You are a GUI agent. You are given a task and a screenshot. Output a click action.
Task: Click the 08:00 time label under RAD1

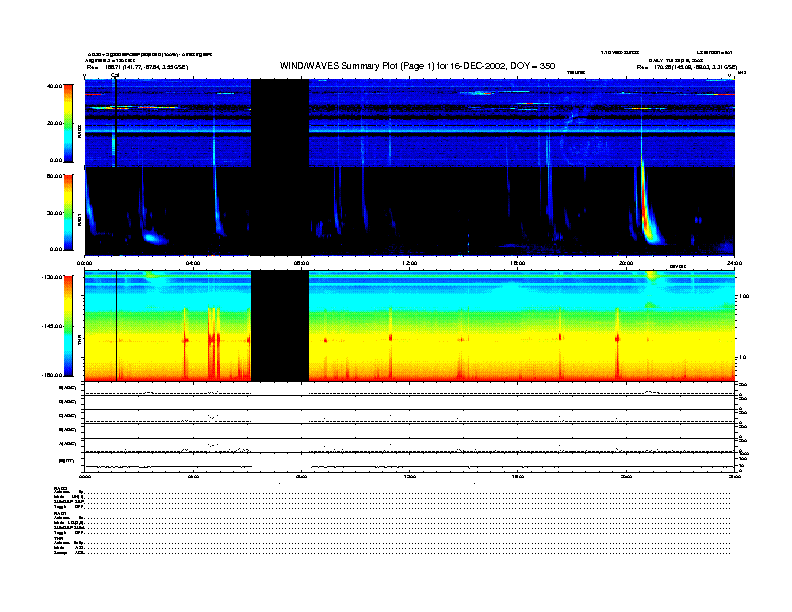301,263
